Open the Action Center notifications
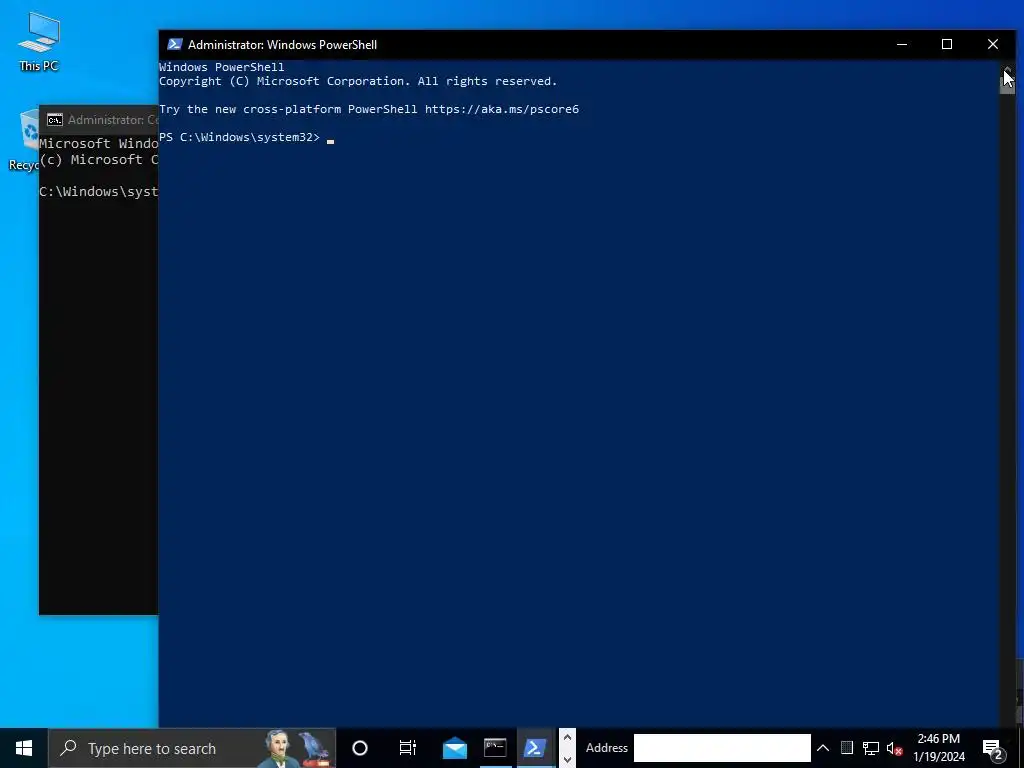This screenshot has width=1024, height=768. [993, 748]
